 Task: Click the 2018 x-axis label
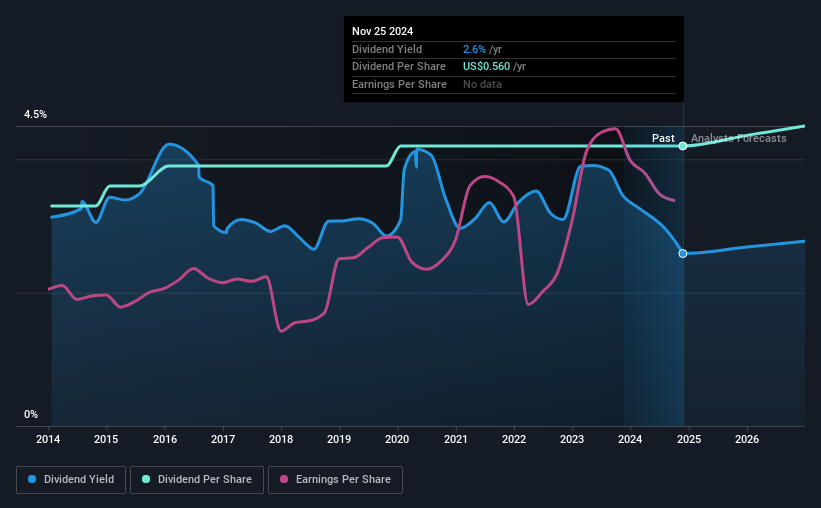tap(281, 439)
